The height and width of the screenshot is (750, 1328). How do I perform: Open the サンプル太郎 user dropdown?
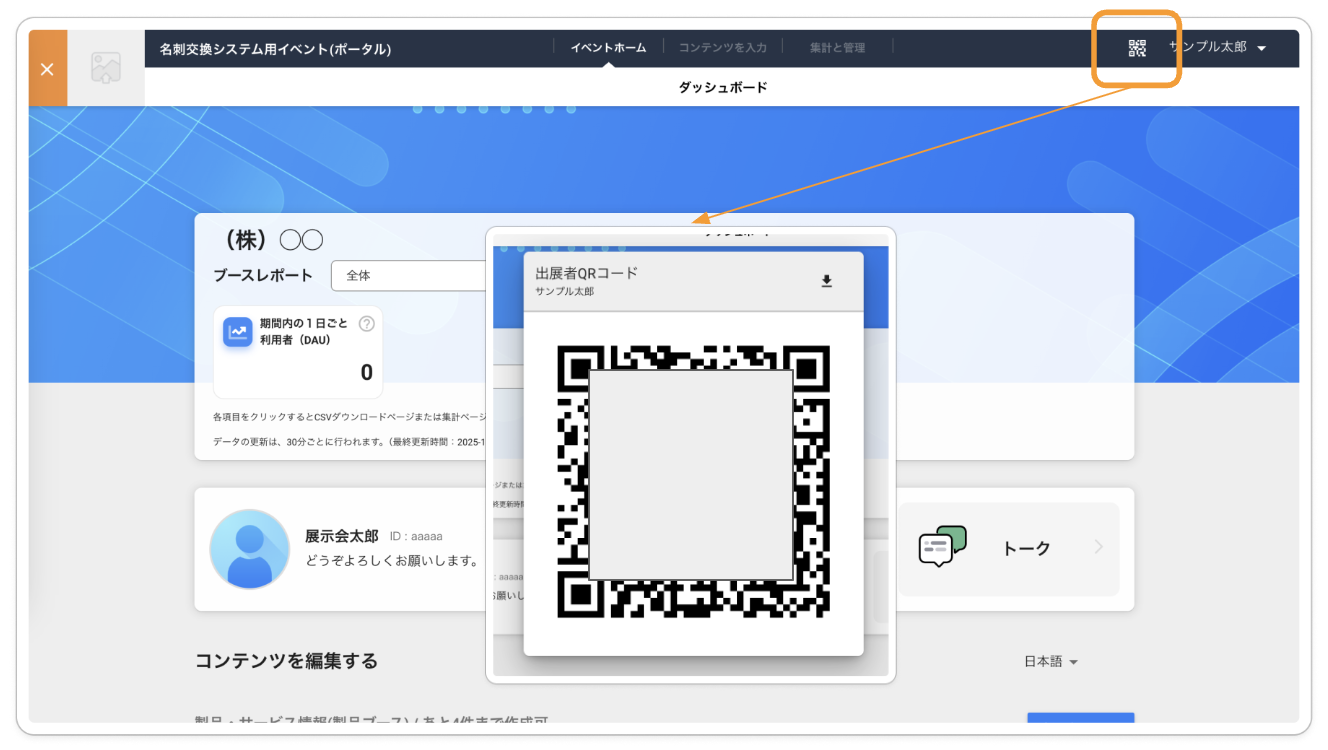[x=1217, y=48]
